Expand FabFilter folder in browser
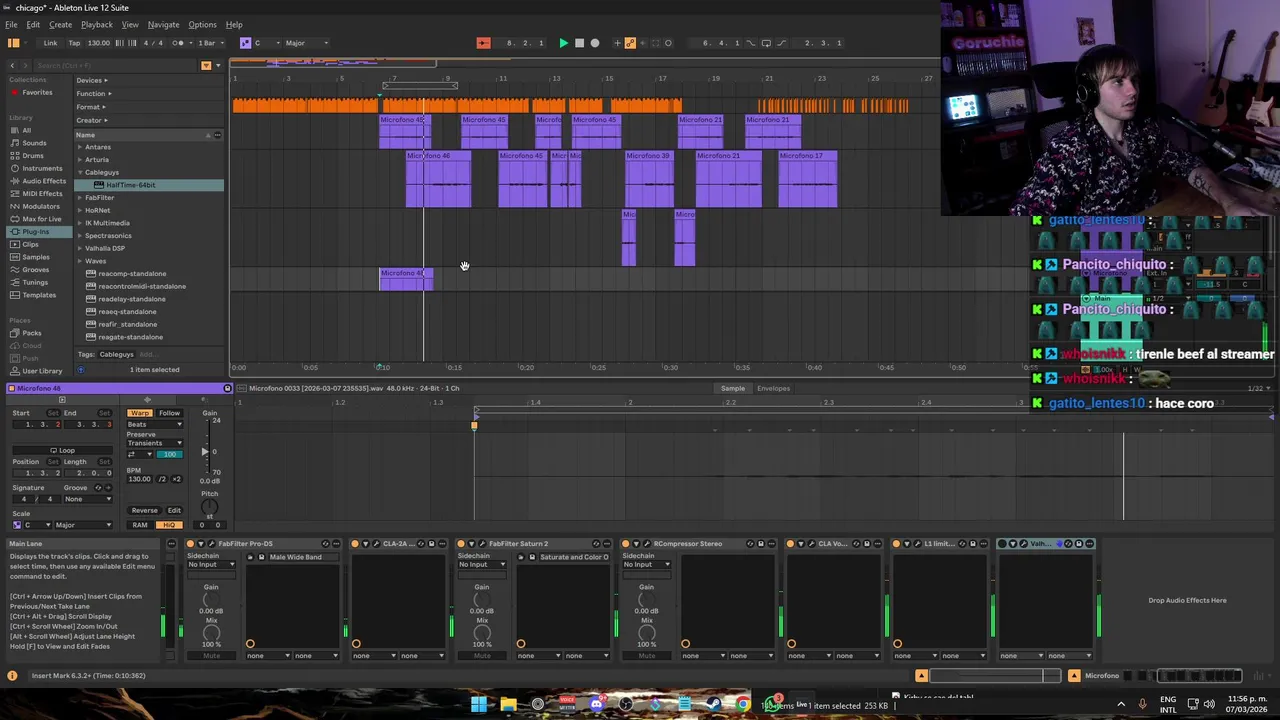The image size is (1280, 720). click(x=80, y=198)
